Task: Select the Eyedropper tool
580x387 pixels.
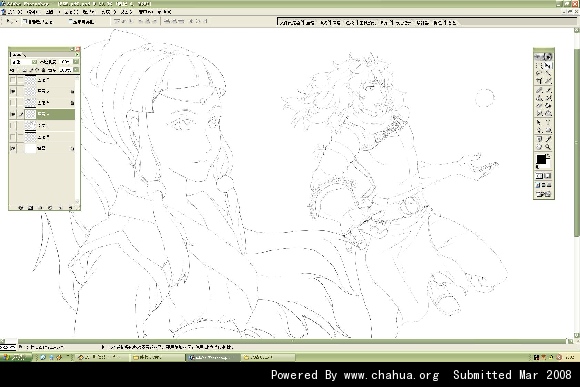Action: [x=548, y=139]
